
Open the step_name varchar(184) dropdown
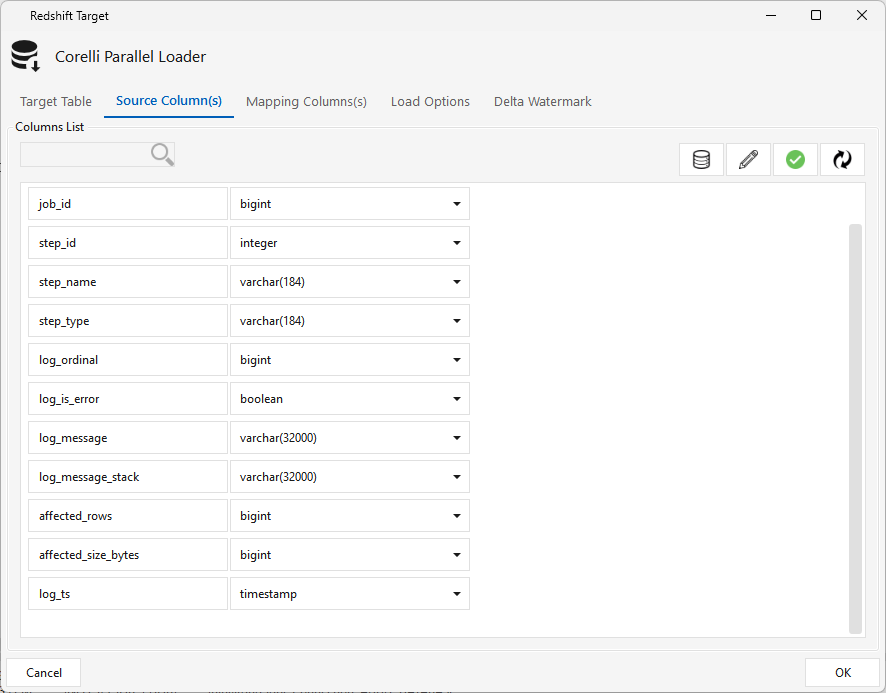(350, 281)
